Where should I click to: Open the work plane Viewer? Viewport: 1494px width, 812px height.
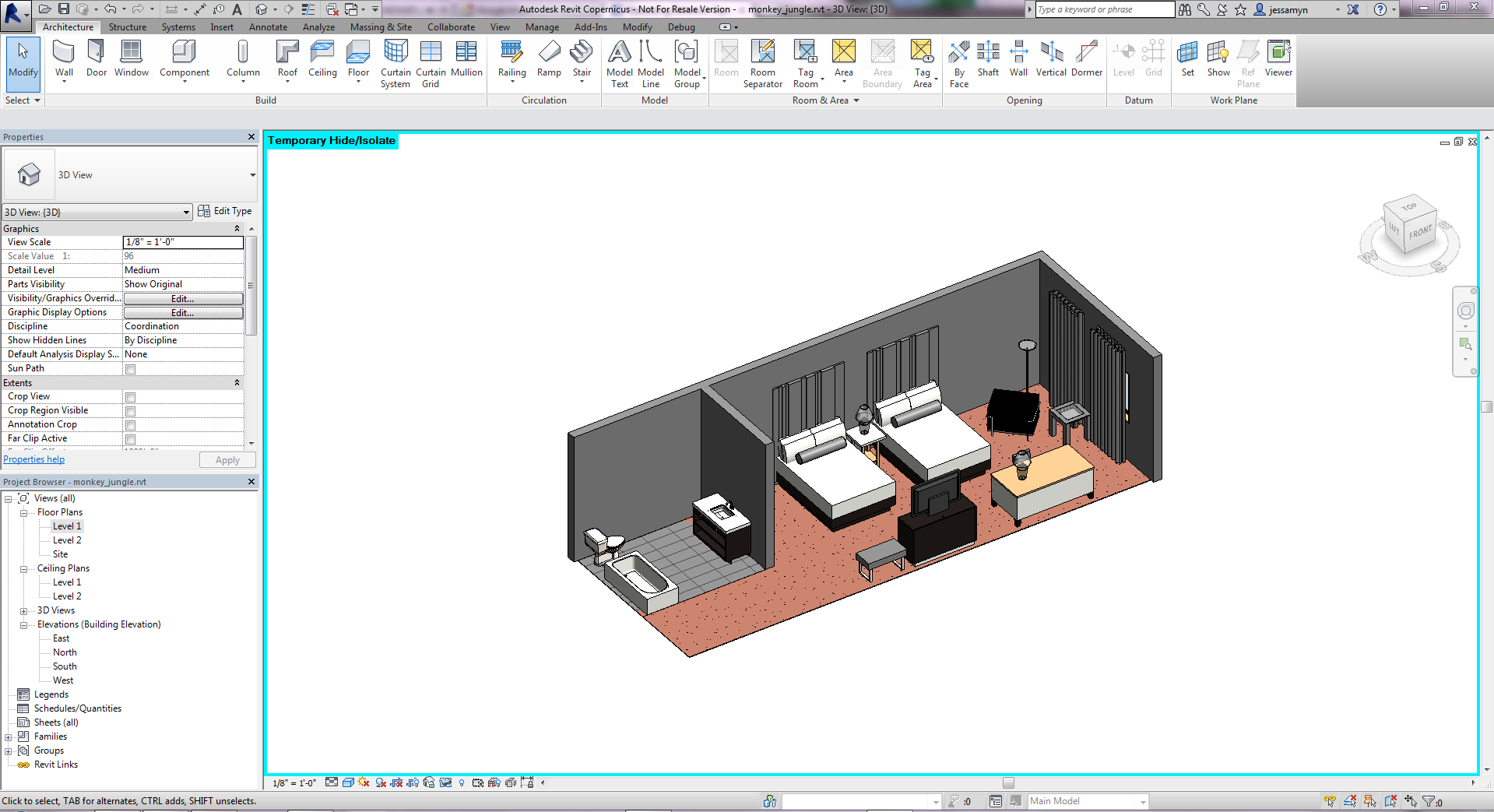click(x=1278, y=60)
